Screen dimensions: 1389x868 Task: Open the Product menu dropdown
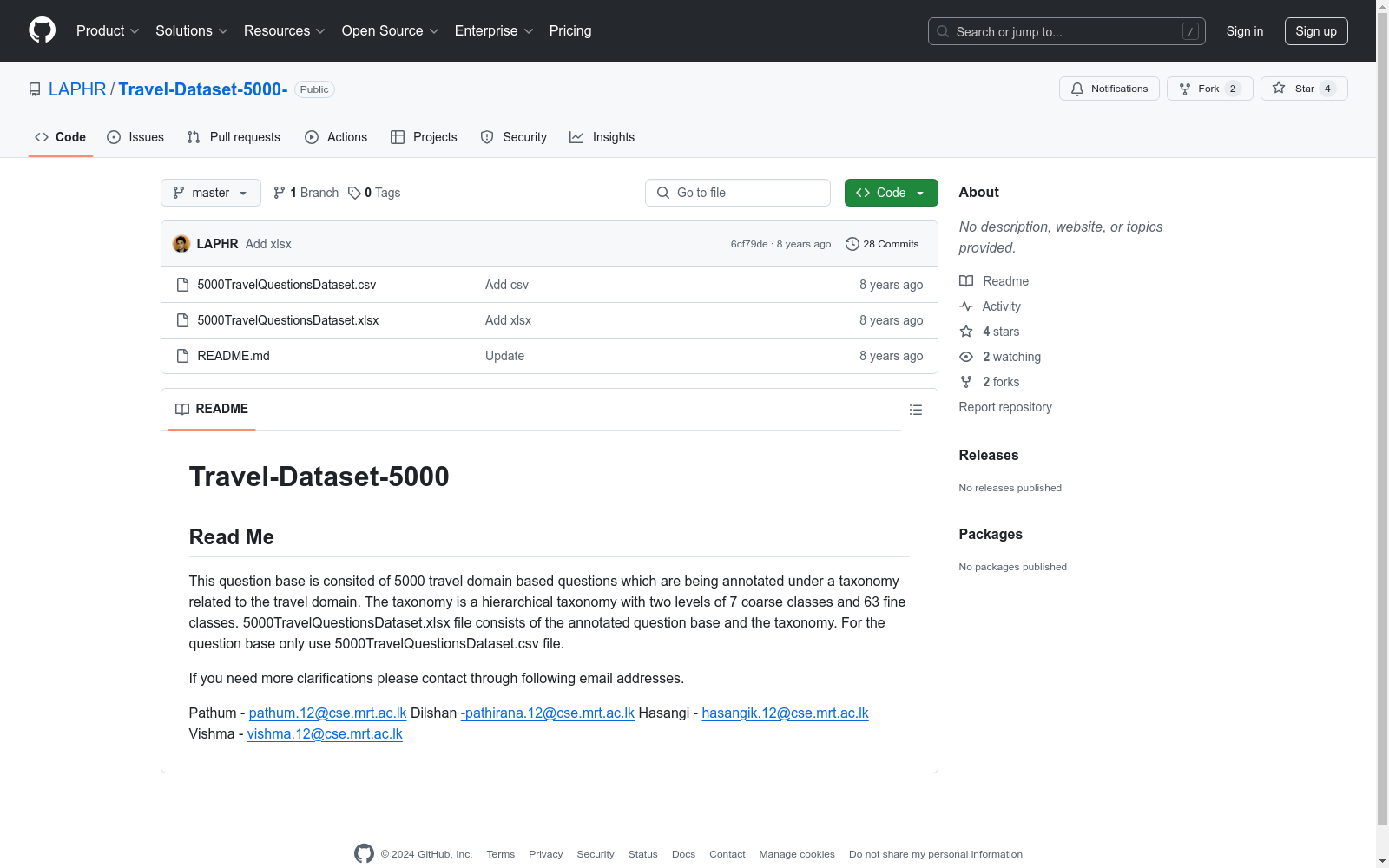click(108, 31)
